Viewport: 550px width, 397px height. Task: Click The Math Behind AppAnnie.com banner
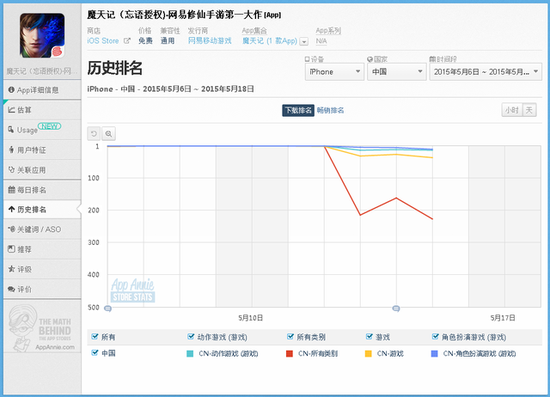pyautogui.click(x=42, y=328)
